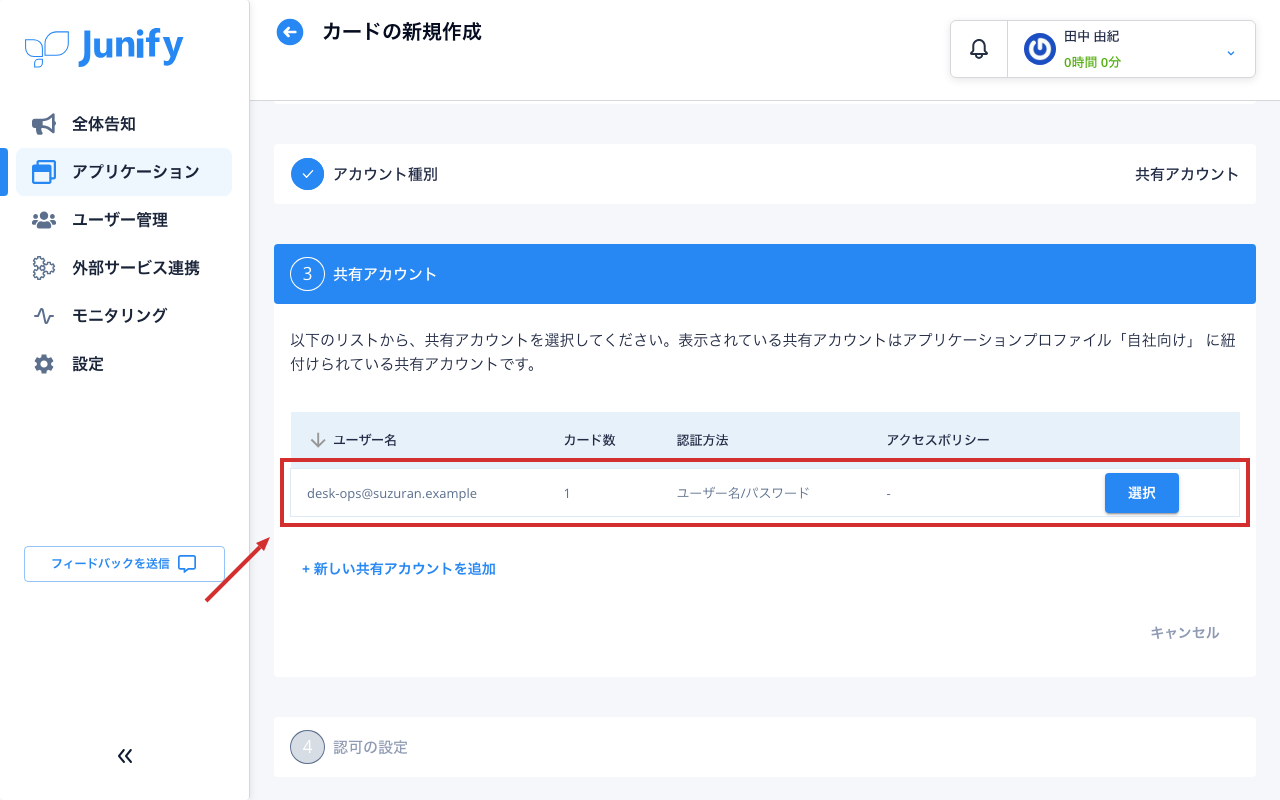Click the アクセスポリシー column header

pos(938,440)
